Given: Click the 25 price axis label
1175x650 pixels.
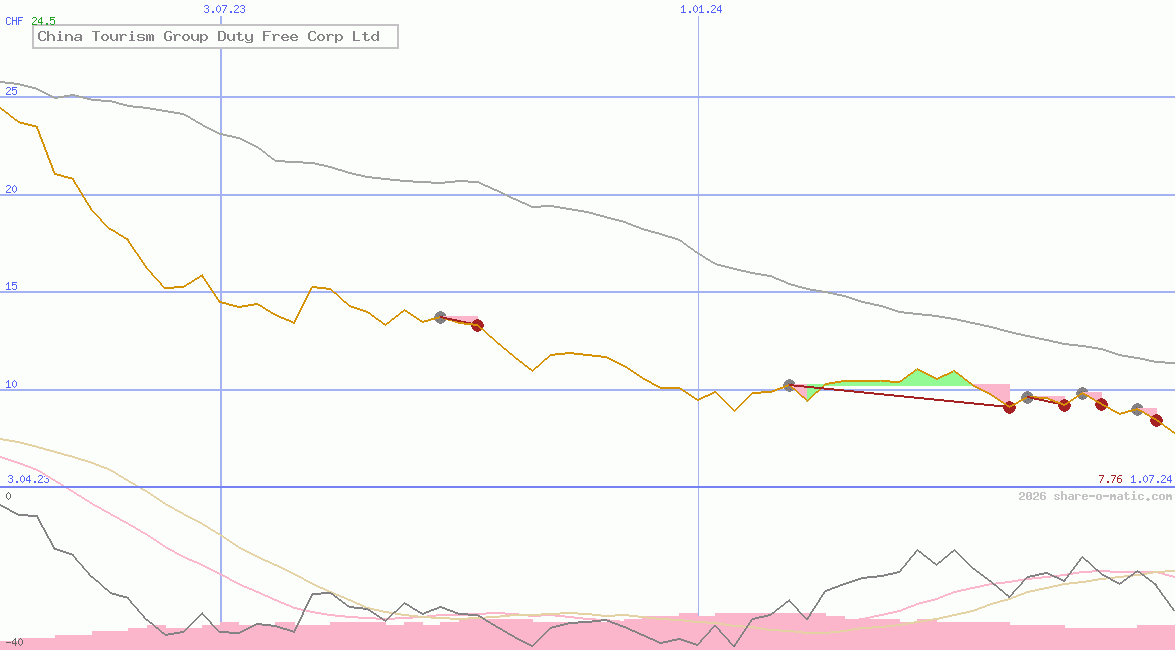Looking at the screenshot, I should [12, 91].
